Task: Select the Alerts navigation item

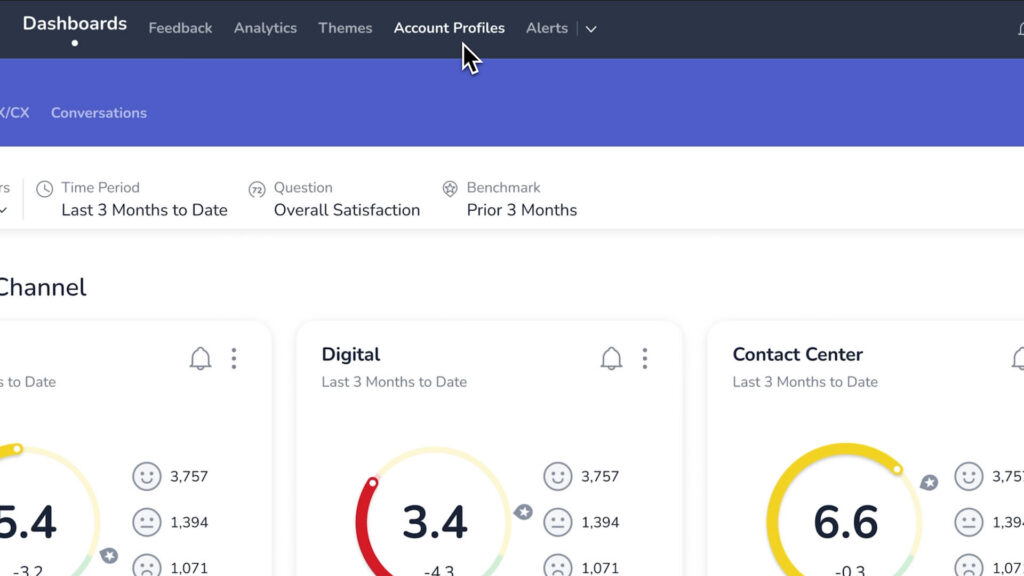Action: [547, 28]
